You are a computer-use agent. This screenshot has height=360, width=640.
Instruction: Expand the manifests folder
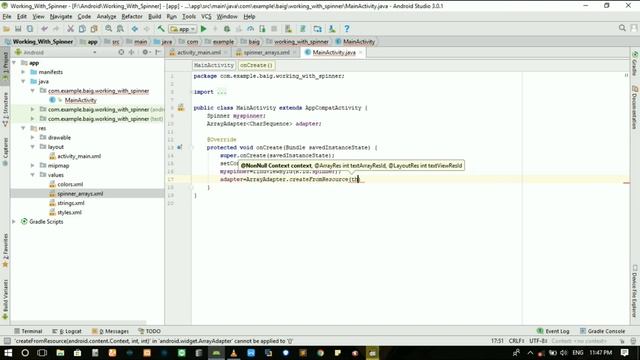point(23,72)
